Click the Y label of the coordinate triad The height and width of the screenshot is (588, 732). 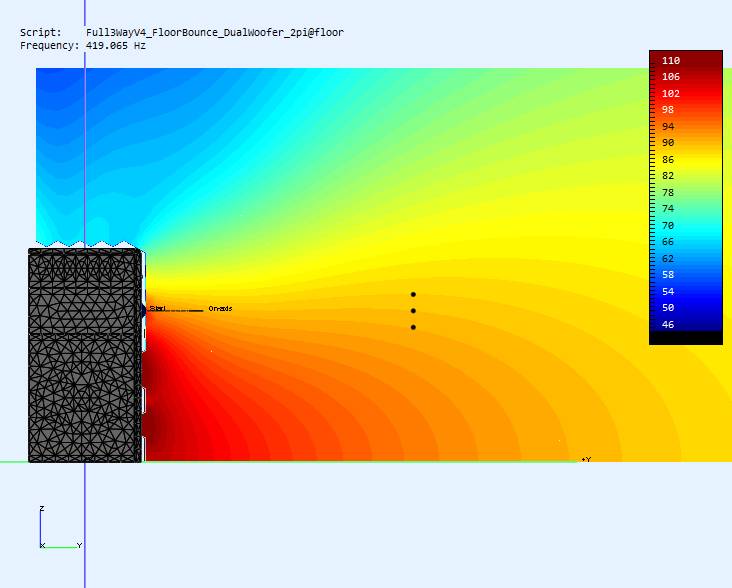(79, 546)
